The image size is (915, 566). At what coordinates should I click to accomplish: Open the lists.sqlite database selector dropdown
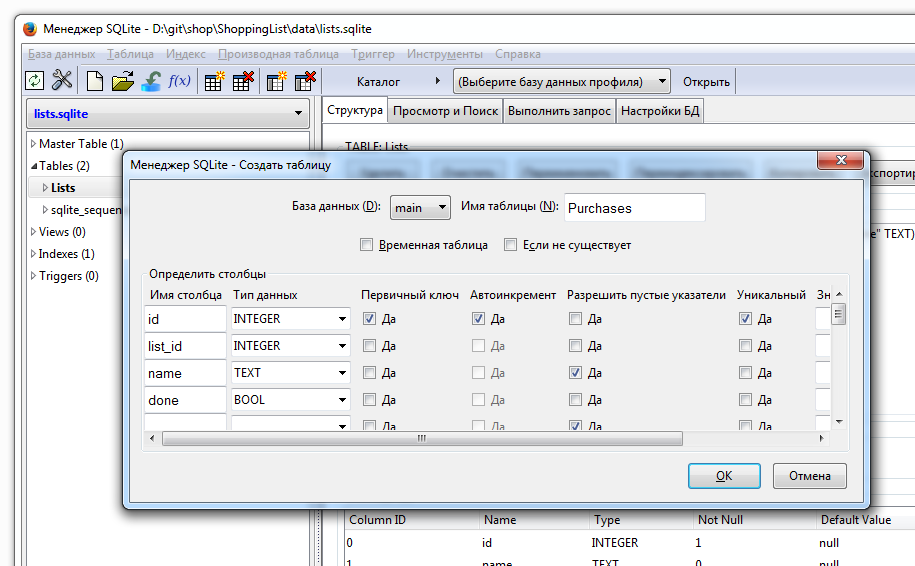tap(168, 113)
